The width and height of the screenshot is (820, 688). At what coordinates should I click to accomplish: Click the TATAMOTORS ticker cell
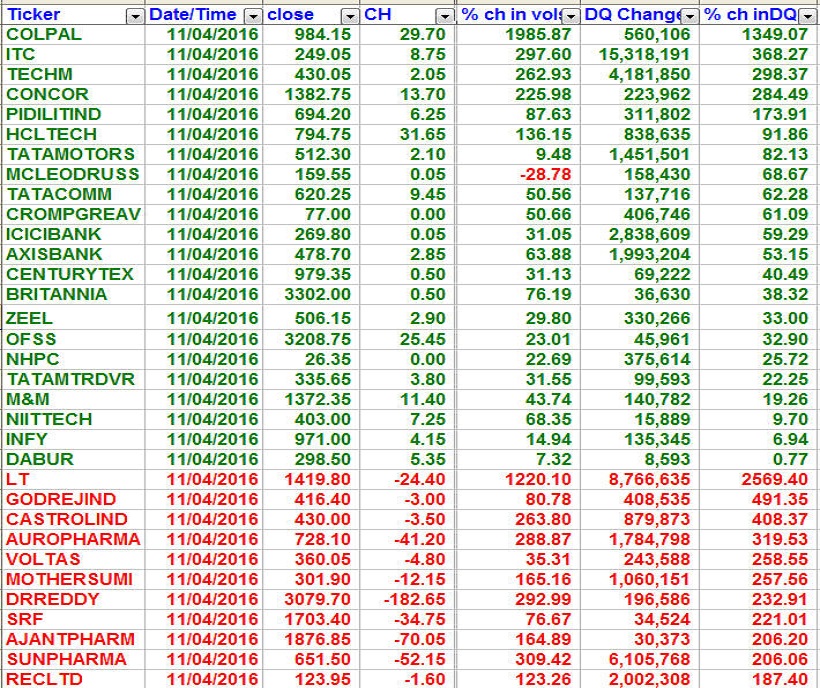click(70, 154)
